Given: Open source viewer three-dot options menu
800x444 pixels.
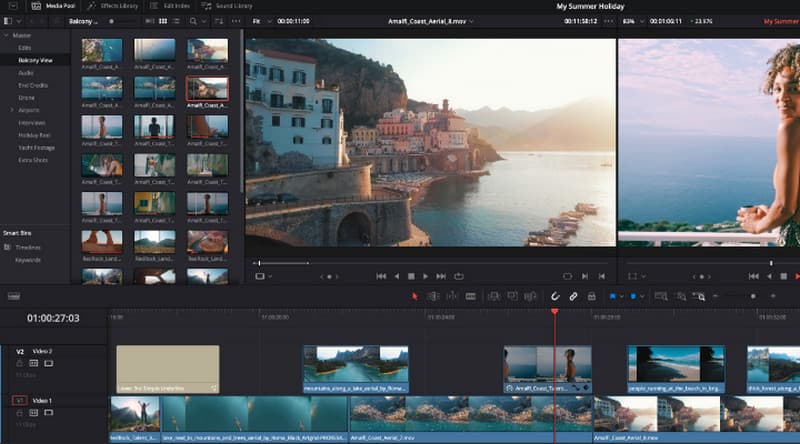Looking at the screenshot, I should [x=608, y=21].
